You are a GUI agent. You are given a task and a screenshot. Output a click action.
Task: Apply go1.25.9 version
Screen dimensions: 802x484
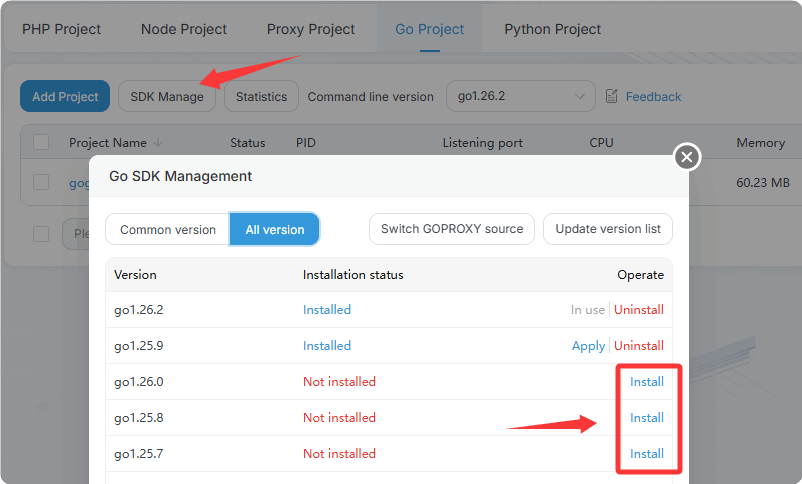[588, 346]
